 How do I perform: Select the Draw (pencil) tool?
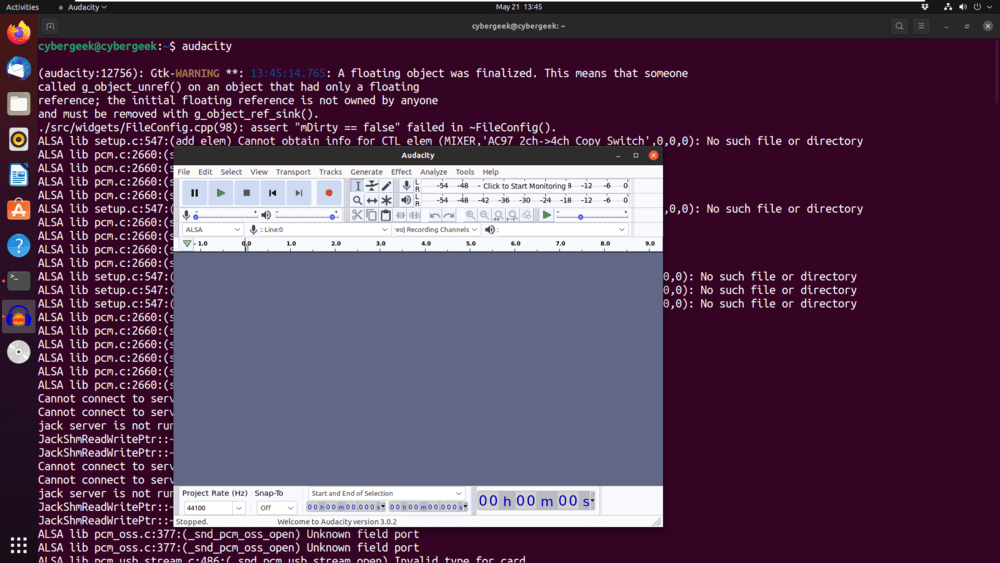[x=386, y=186]
